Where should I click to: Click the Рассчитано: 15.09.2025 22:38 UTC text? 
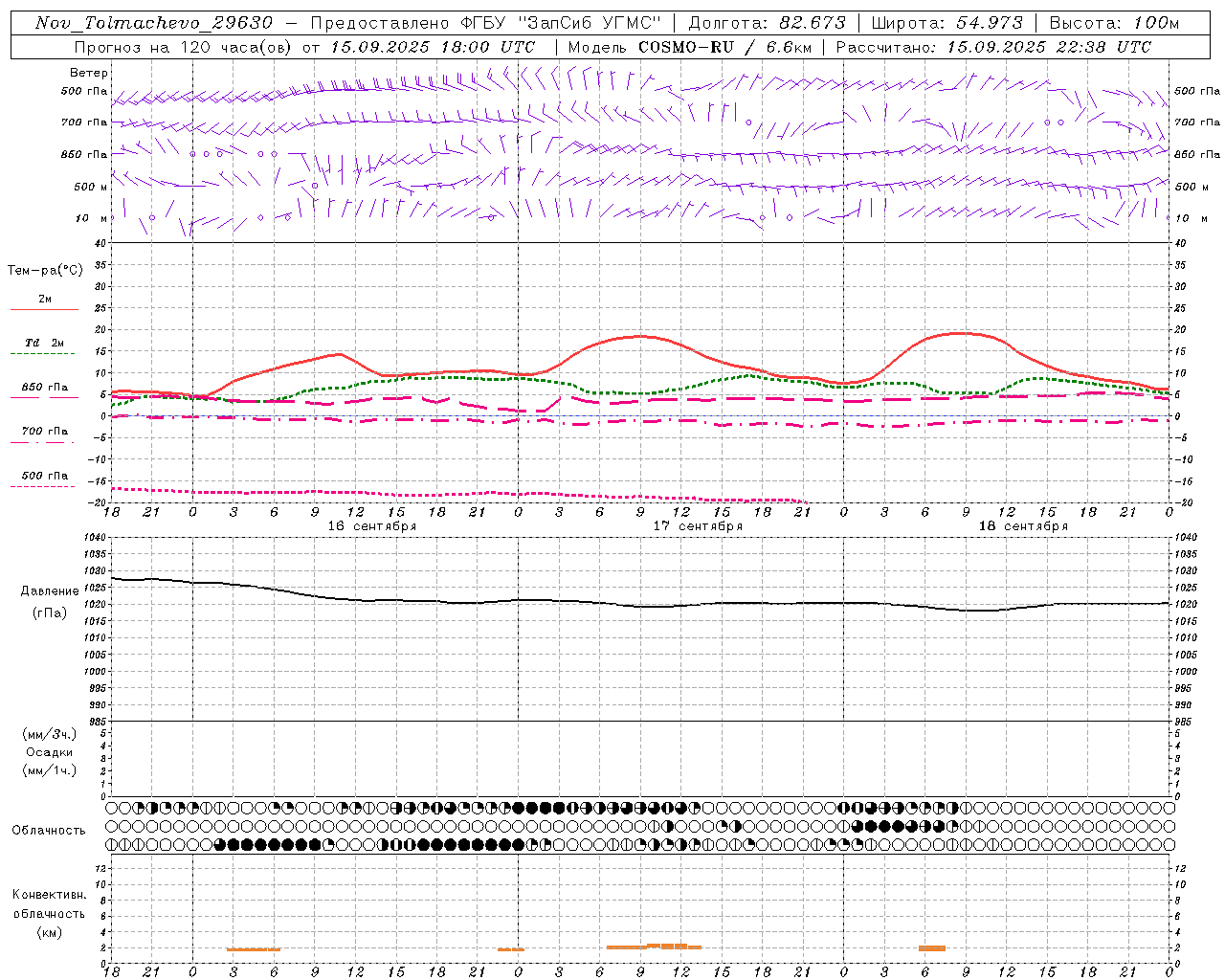point(993,47)
